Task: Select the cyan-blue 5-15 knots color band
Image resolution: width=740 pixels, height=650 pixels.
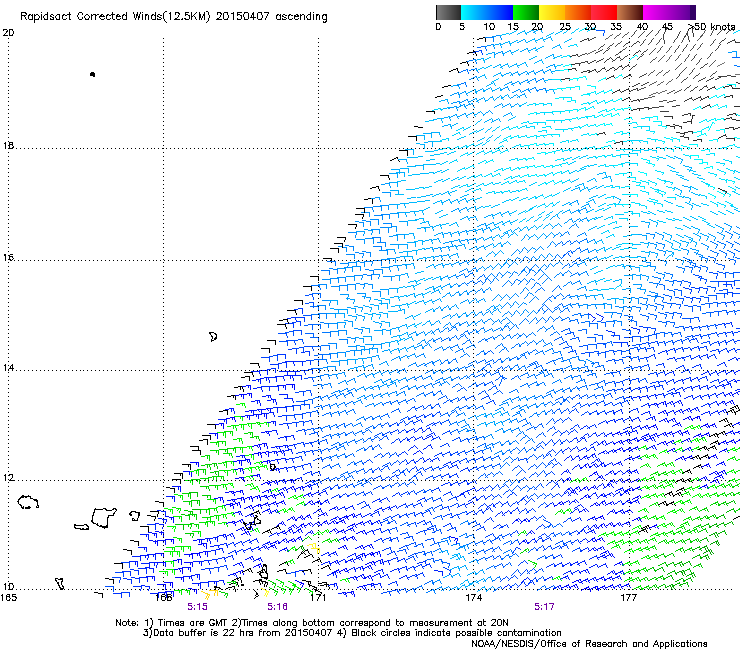Action: [x=487, y=12]
